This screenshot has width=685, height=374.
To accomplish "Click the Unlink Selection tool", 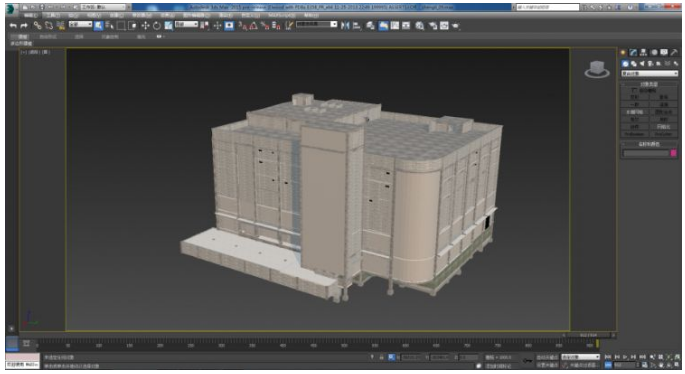I will [x=49, y=26].
